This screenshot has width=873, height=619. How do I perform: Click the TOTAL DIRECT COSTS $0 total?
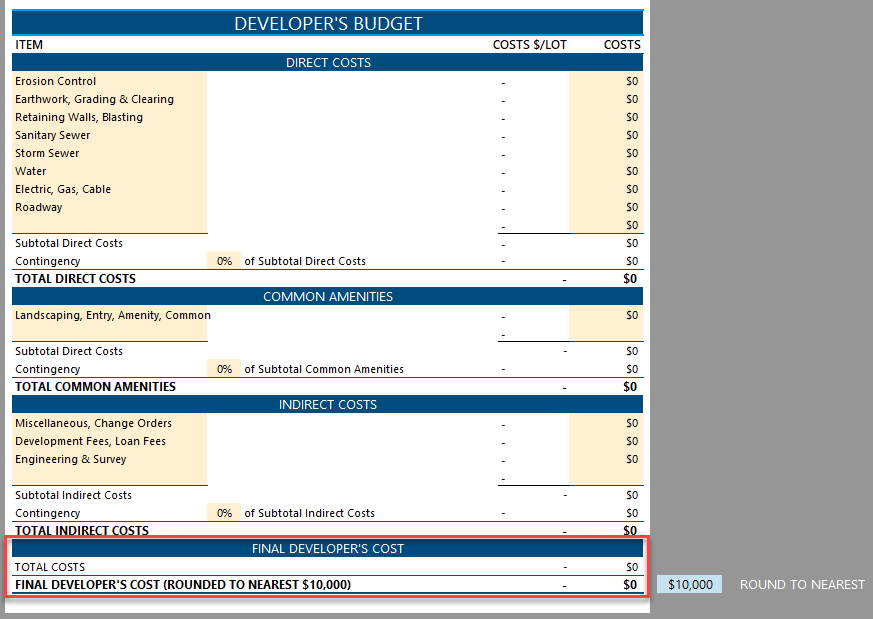click(629, 278)
